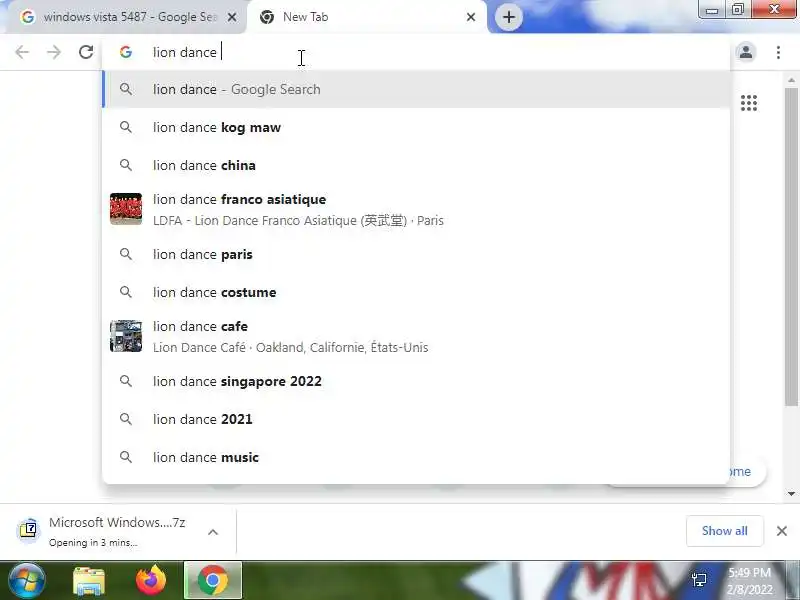Screen dimensions: 800x600
Task: Choose the 'lion dance 2021' suggestion
Action: click(416, 419)
